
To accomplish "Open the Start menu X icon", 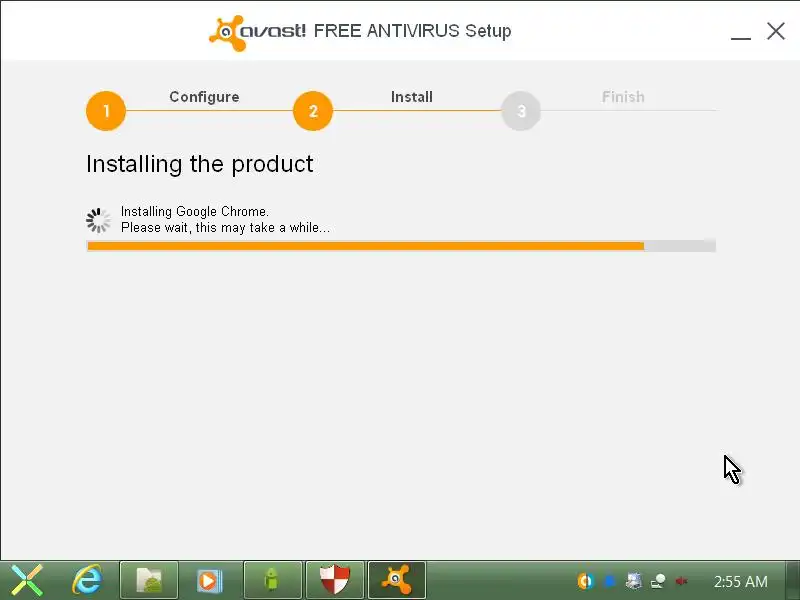I will [27, 581].
